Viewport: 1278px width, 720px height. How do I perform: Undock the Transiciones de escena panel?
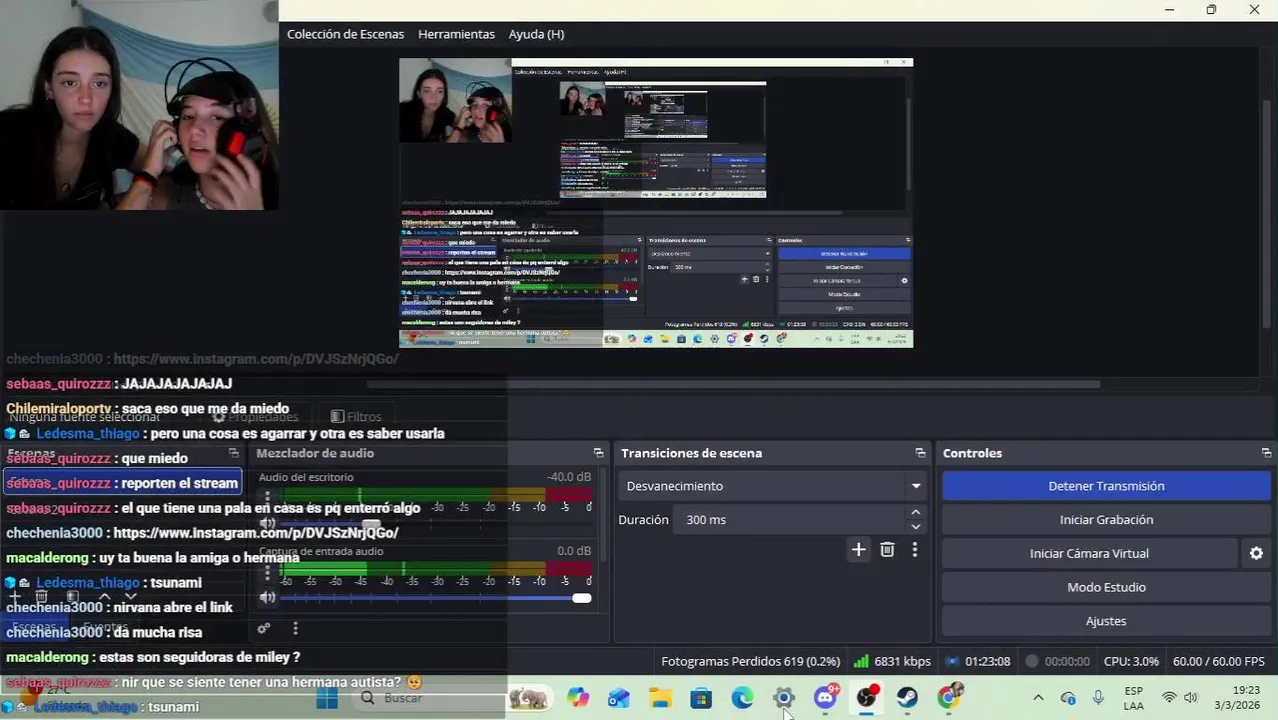click(920, 453)
